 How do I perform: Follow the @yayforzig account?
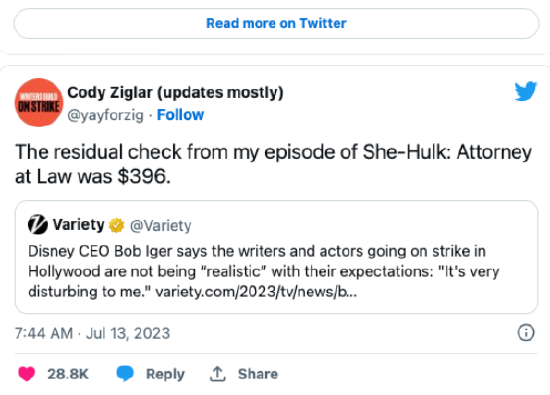pos(180,115)
